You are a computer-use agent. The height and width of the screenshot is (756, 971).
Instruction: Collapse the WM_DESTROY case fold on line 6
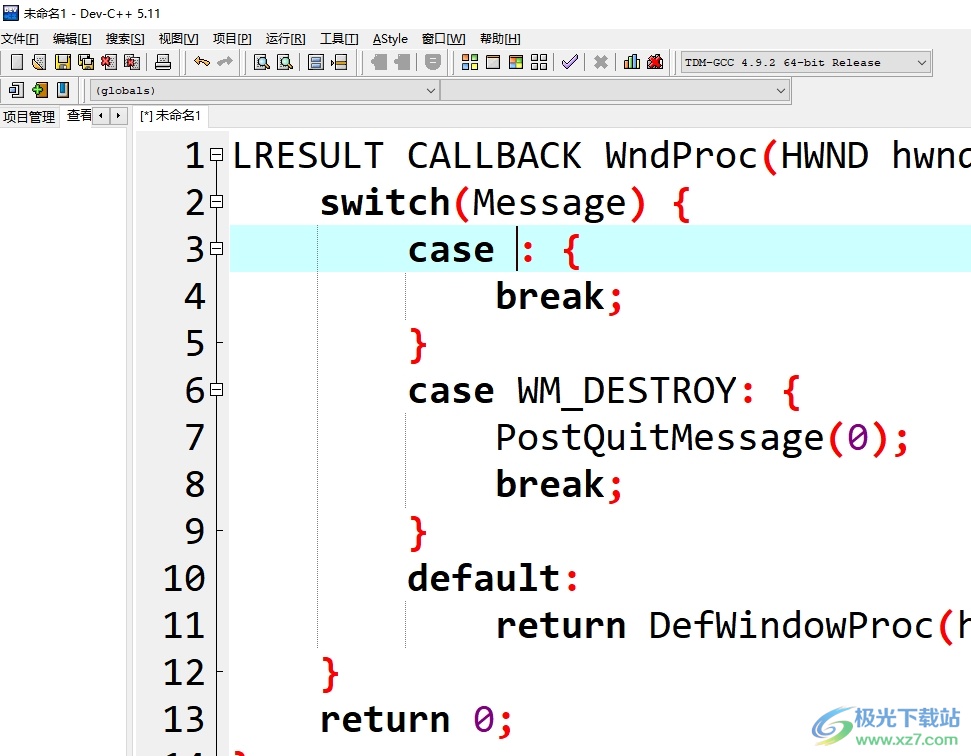tap(217, 390)
